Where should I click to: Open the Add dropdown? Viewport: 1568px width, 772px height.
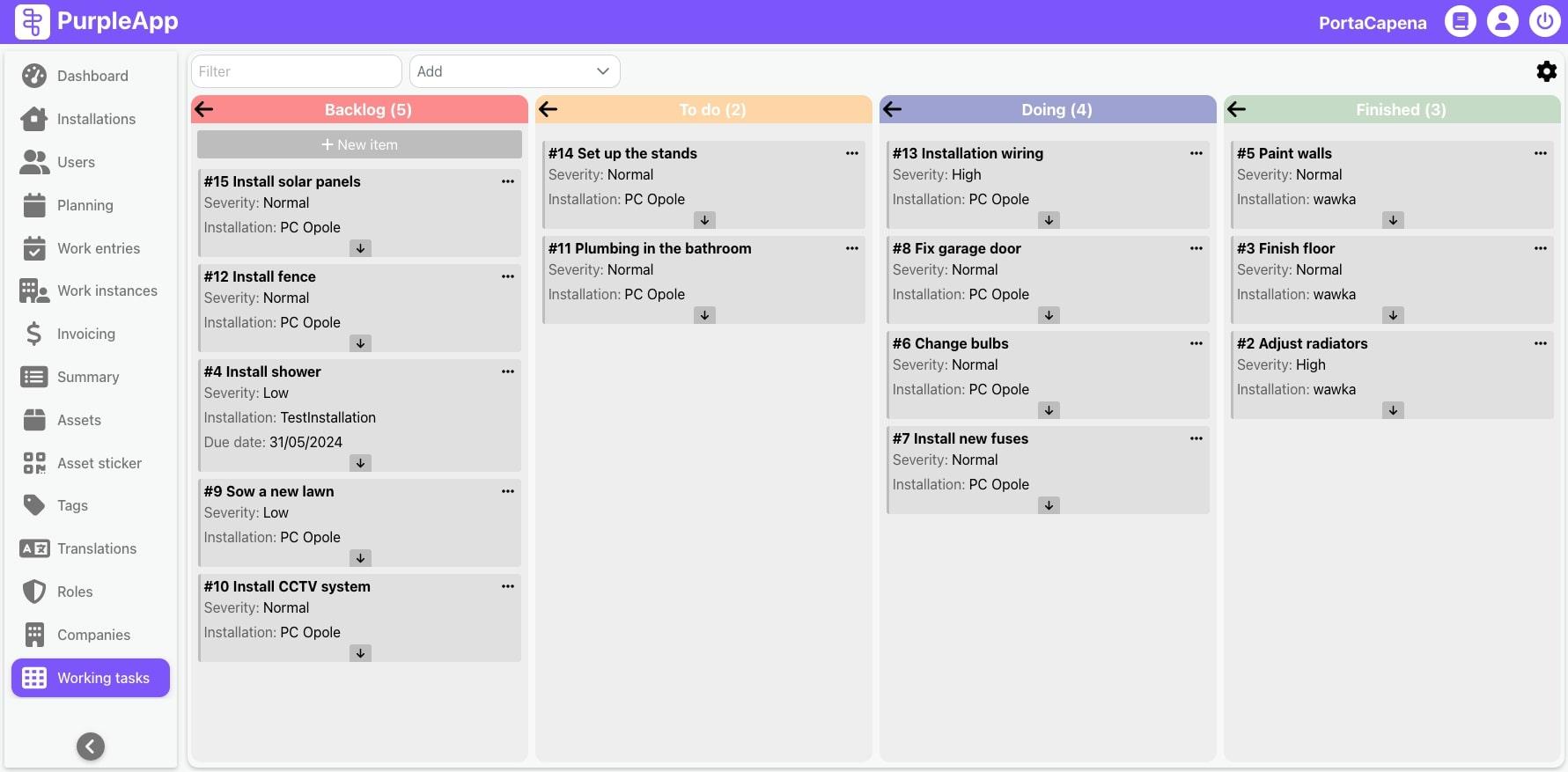[514, 71]
